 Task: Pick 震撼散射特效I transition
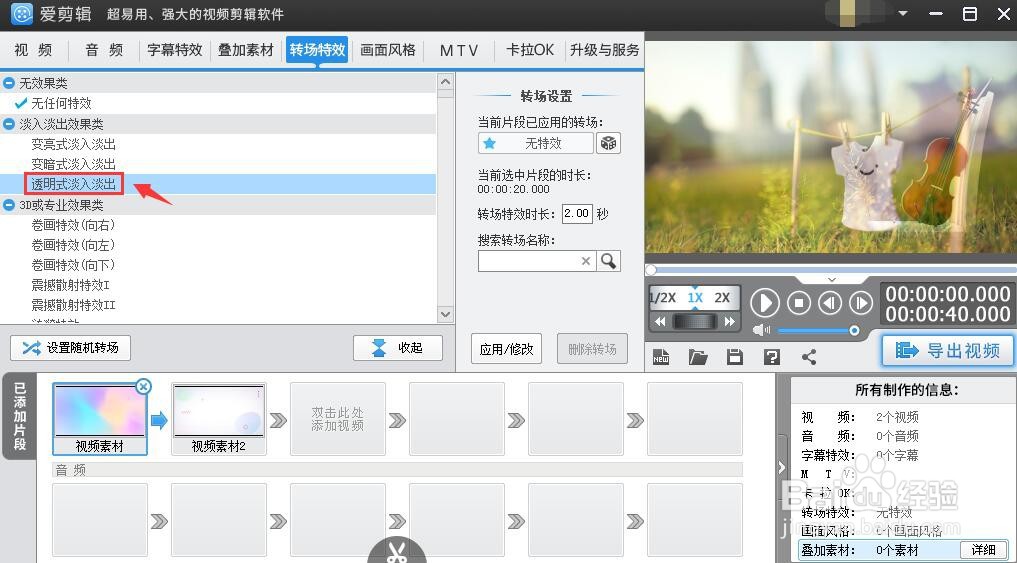(x=71, y=285)
